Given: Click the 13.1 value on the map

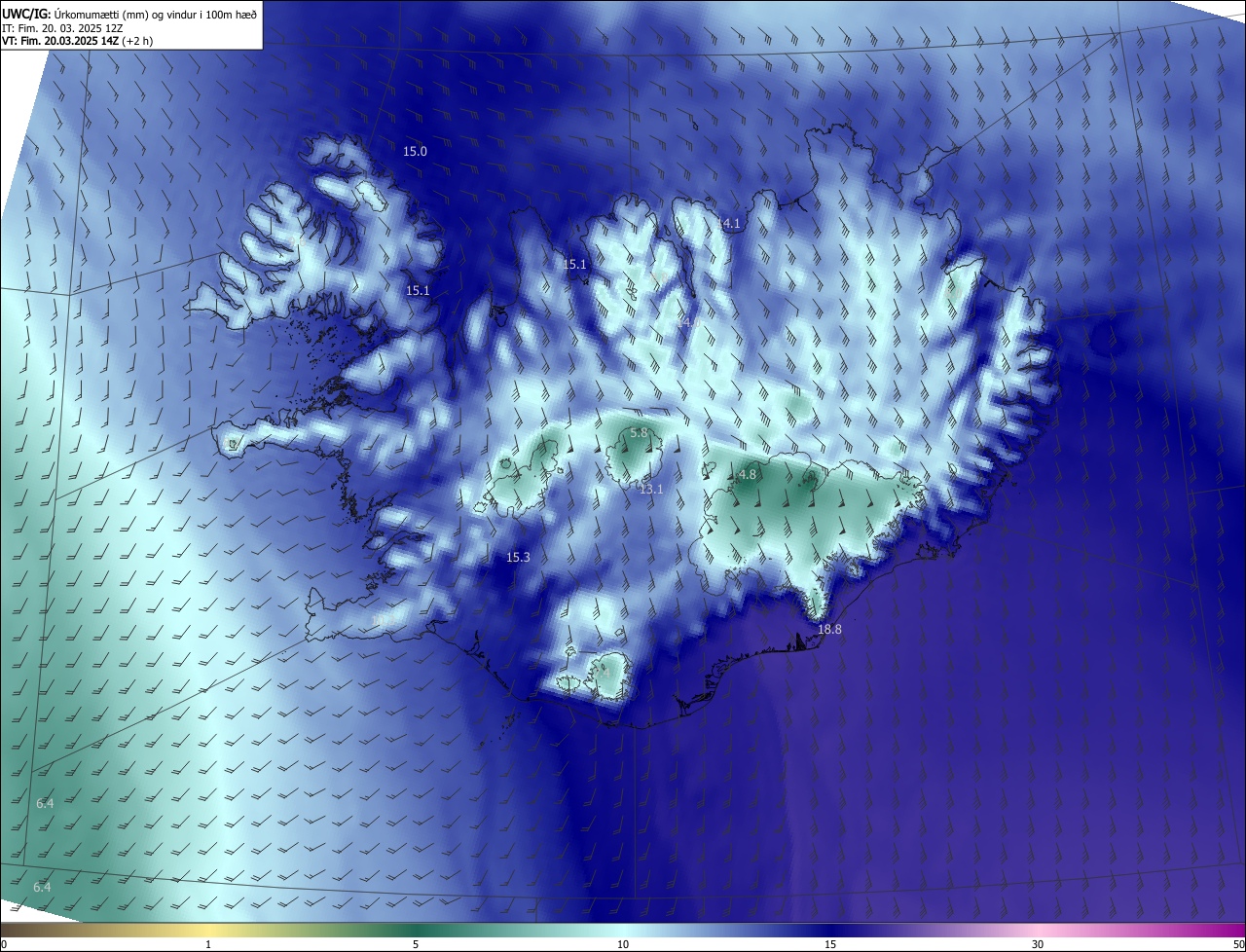Looking at the screenshot, I should pos(650,489).
